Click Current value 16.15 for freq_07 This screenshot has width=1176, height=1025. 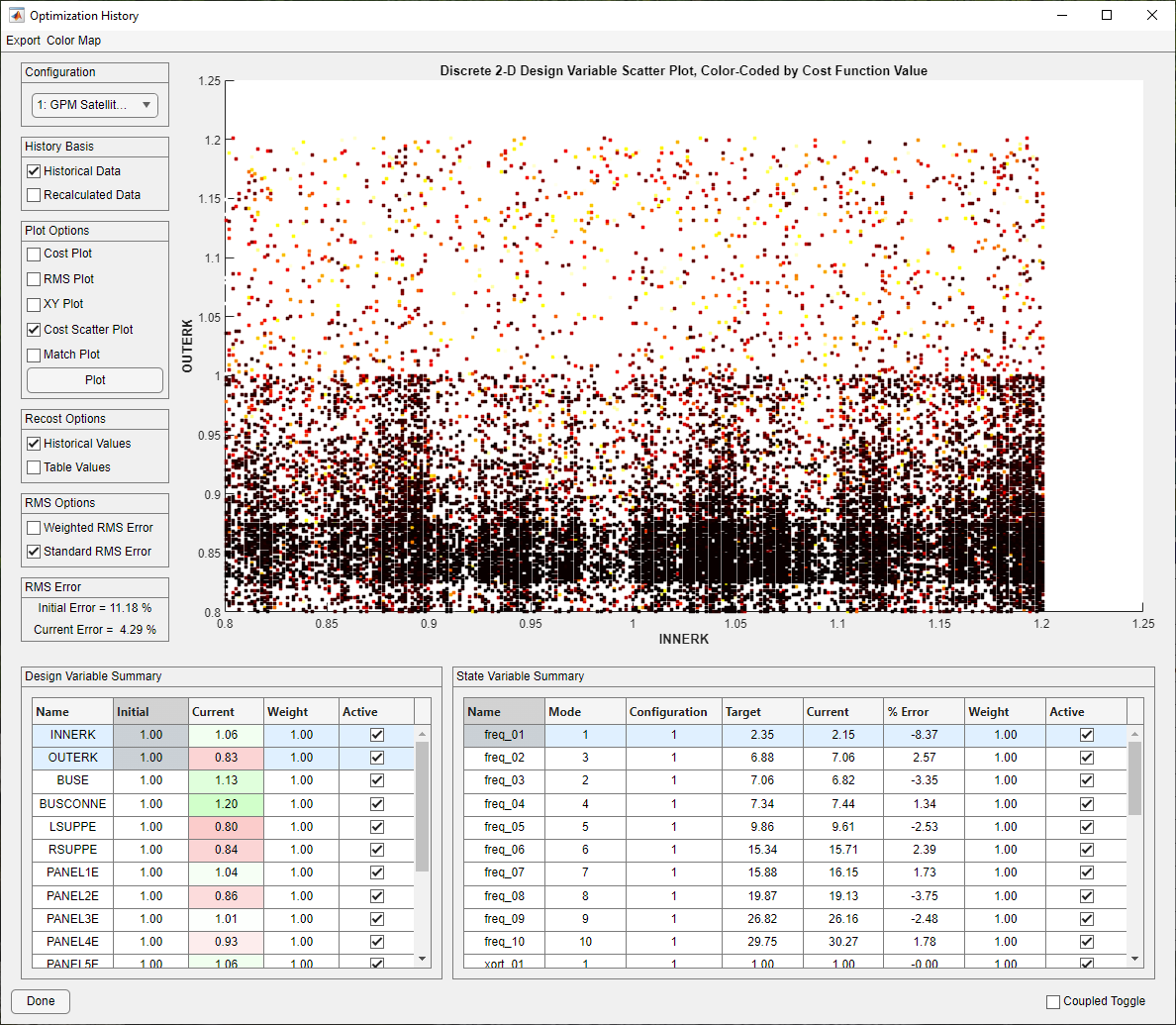pos(843,872)
